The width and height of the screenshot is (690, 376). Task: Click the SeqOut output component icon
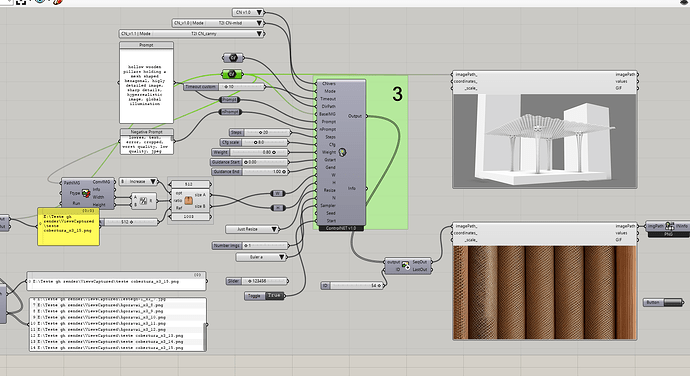tap(405, 265)
